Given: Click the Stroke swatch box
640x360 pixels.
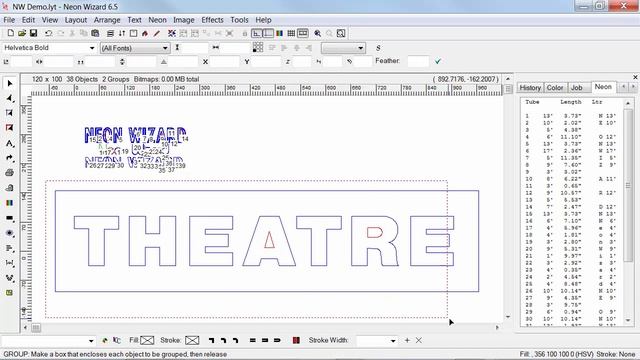Looking at the screenshot, I should click(x=192, y=340).
